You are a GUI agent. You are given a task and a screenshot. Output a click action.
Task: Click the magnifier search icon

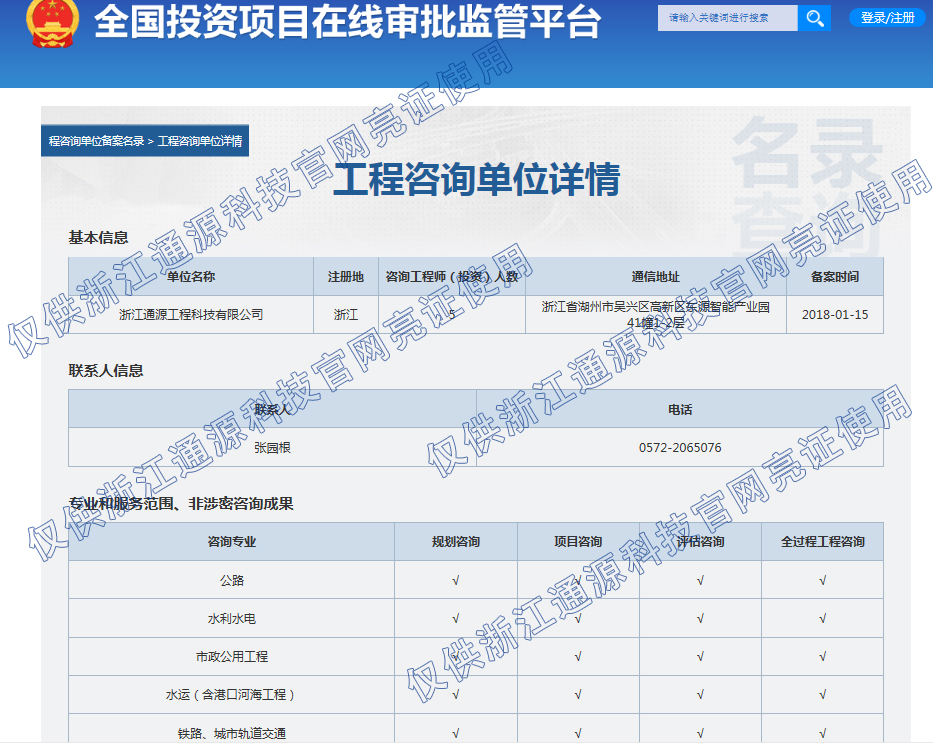(x=814, y=18)
